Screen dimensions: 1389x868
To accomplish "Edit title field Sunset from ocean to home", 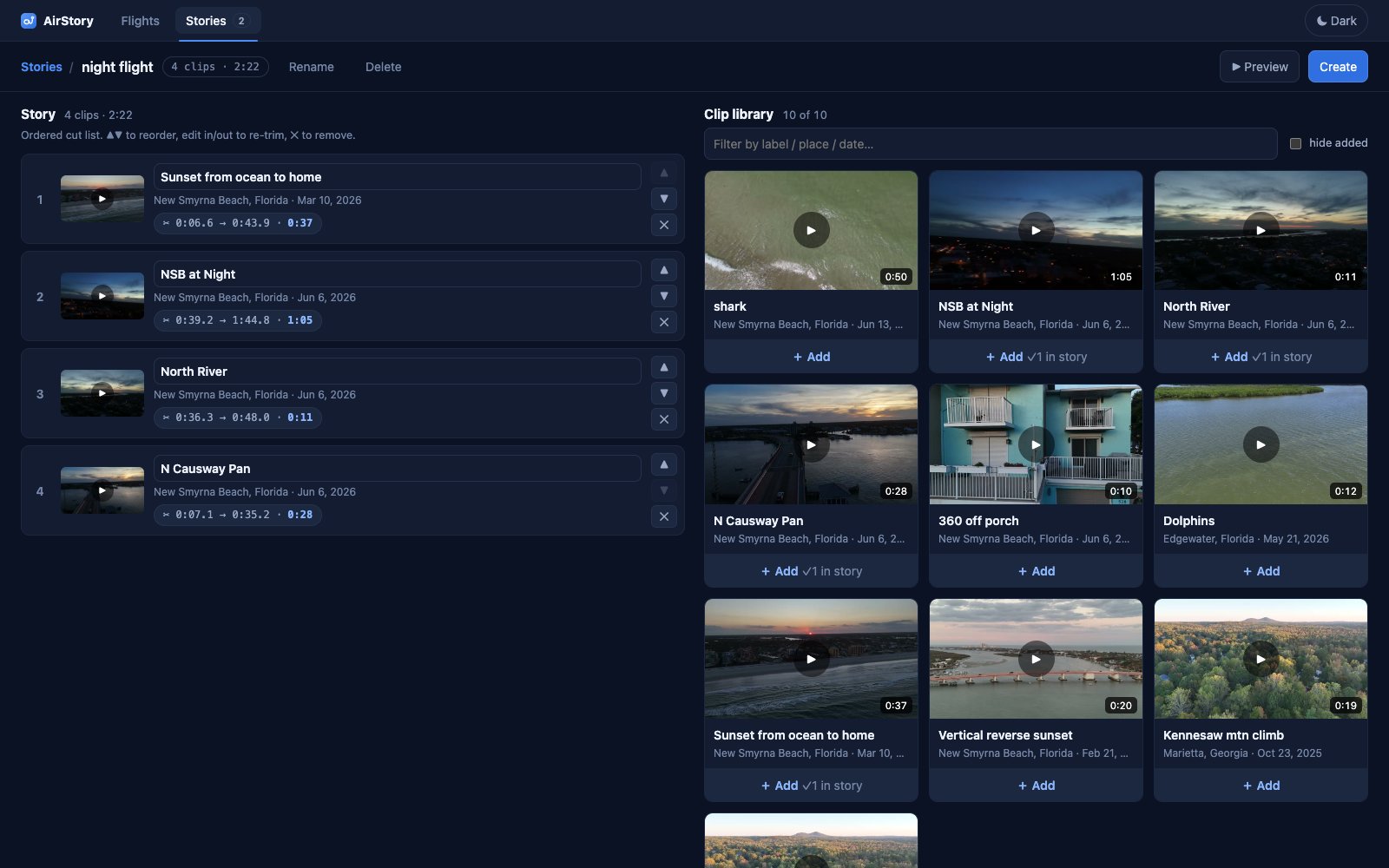I will pos(398,177).
